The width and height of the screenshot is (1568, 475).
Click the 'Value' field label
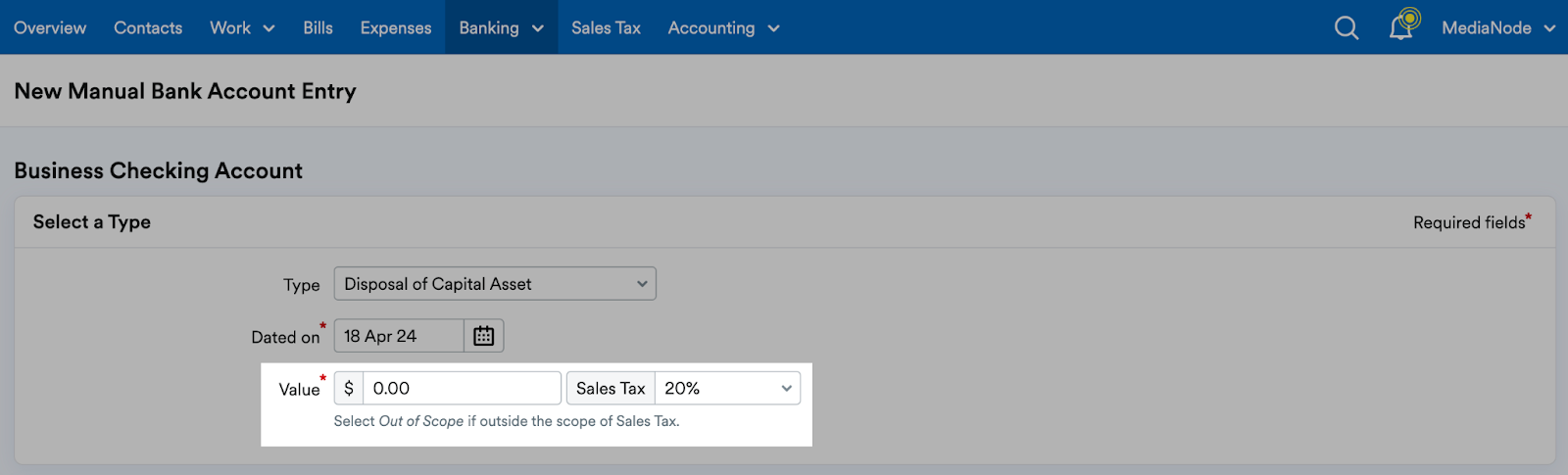pos(299,389)
